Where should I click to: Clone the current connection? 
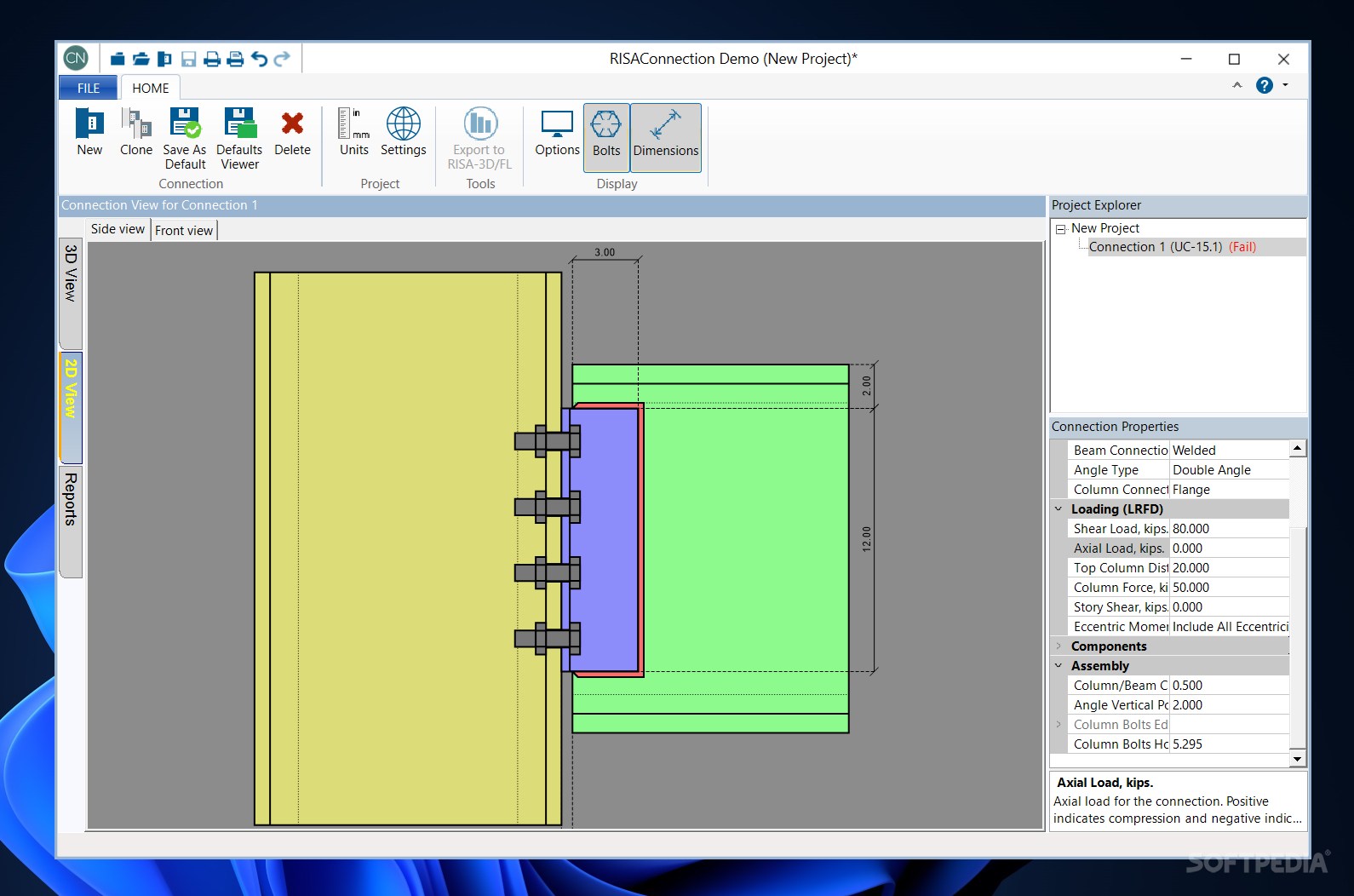136,132
